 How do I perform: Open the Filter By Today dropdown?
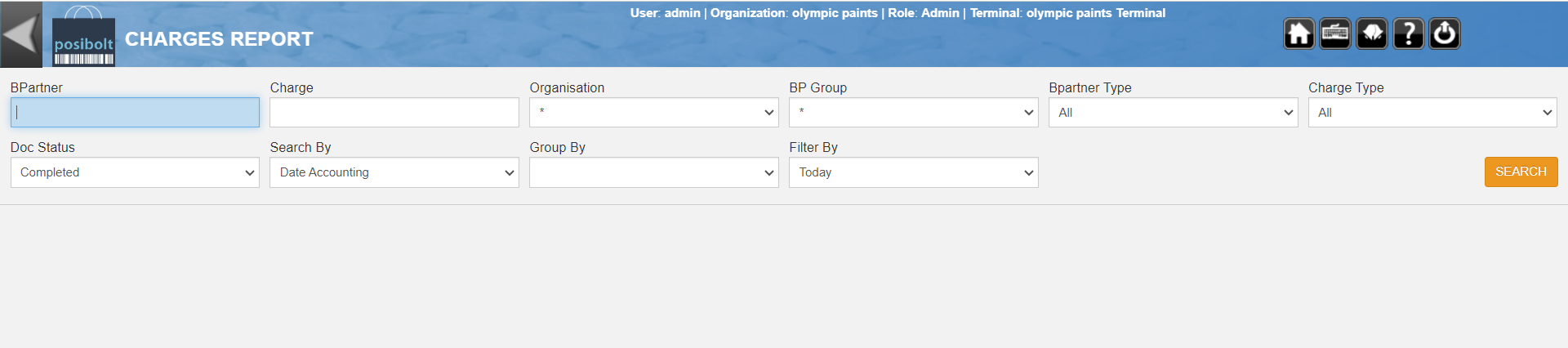[x=914, y=172]
